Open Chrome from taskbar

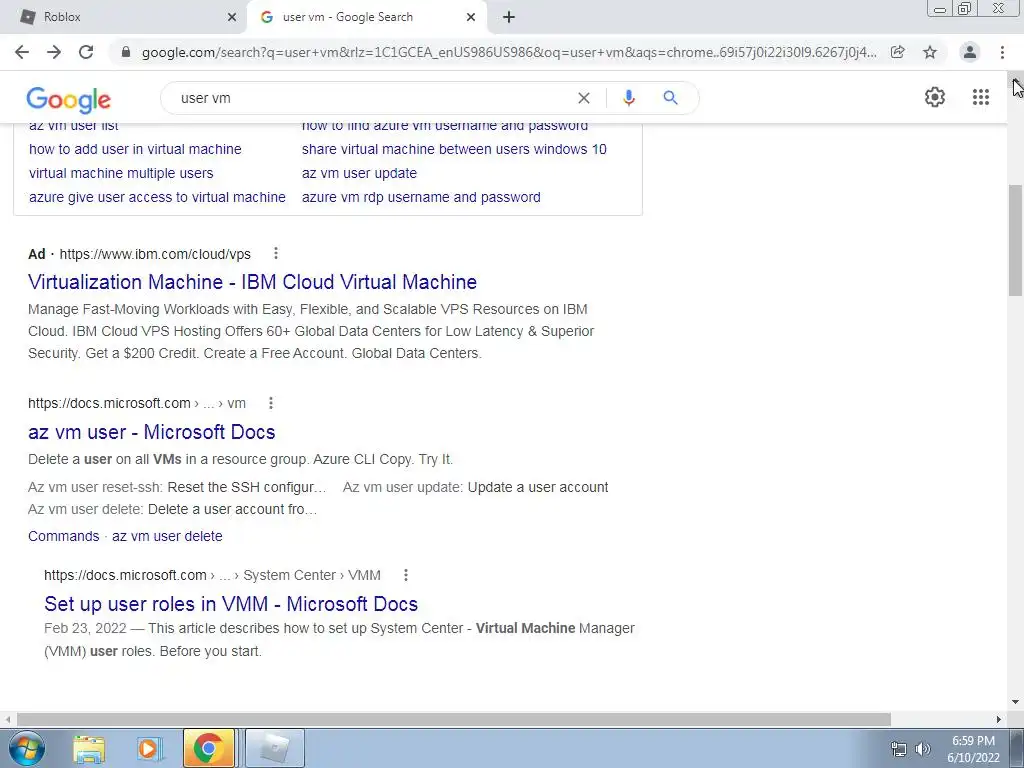tap(208, 748)
